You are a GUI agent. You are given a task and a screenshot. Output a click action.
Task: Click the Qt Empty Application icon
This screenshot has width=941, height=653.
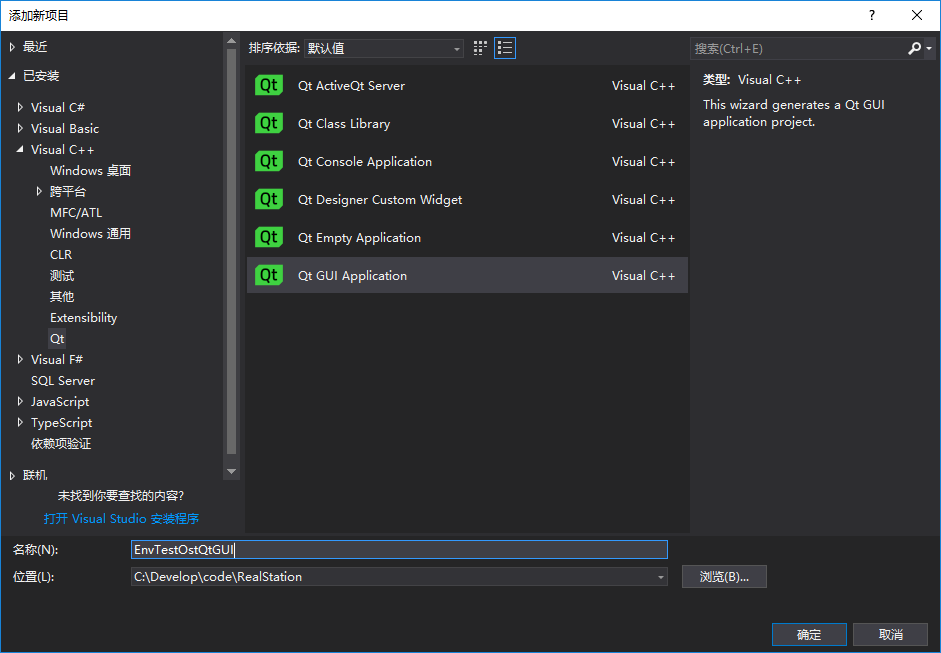pos(268,237)
